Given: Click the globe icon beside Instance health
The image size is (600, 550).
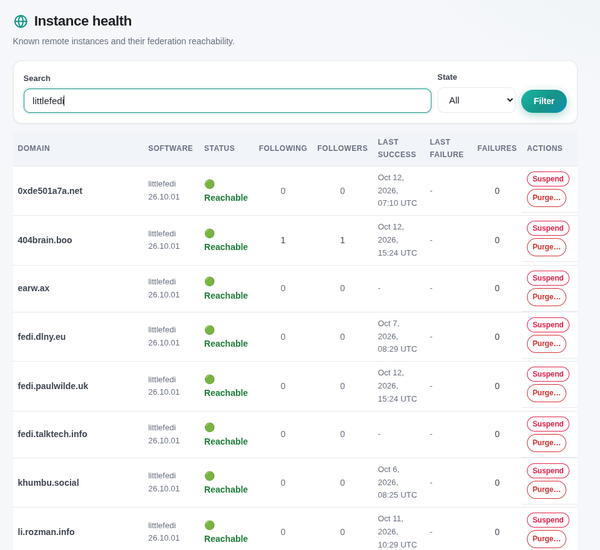Looking at the screenshot, I should 21,21.
